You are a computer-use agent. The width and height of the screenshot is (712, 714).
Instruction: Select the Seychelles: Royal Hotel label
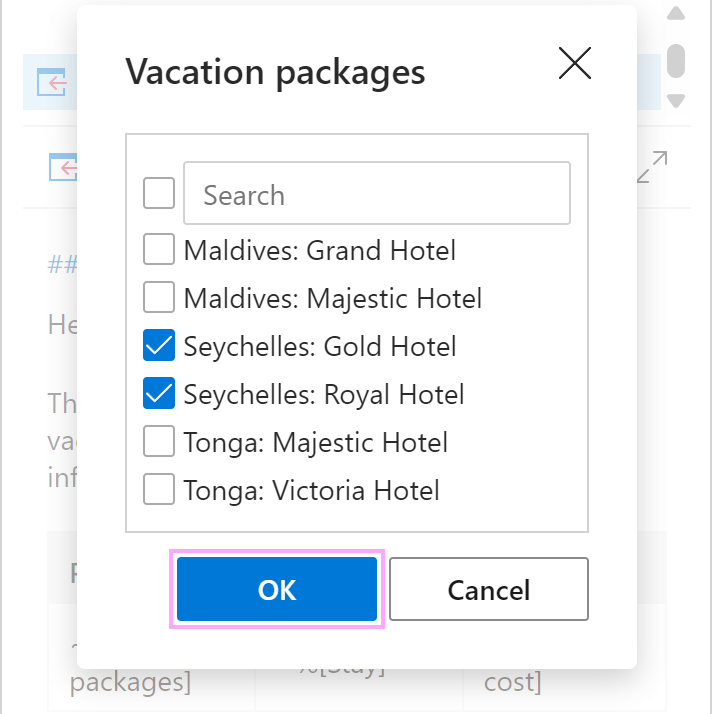point(324,394)
